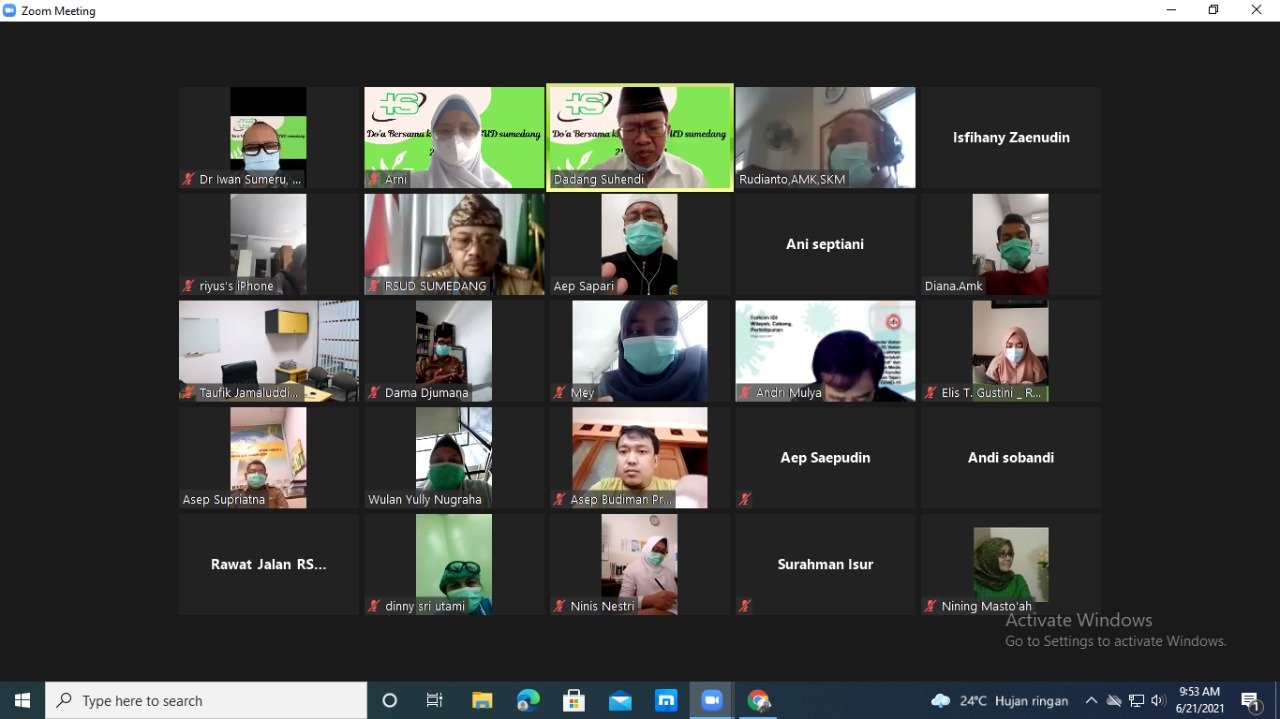The height and width of the screenshot is (719, 1280).
Task: Click the Zoom Meeting title bar icon
Action: tap(10, 11)
